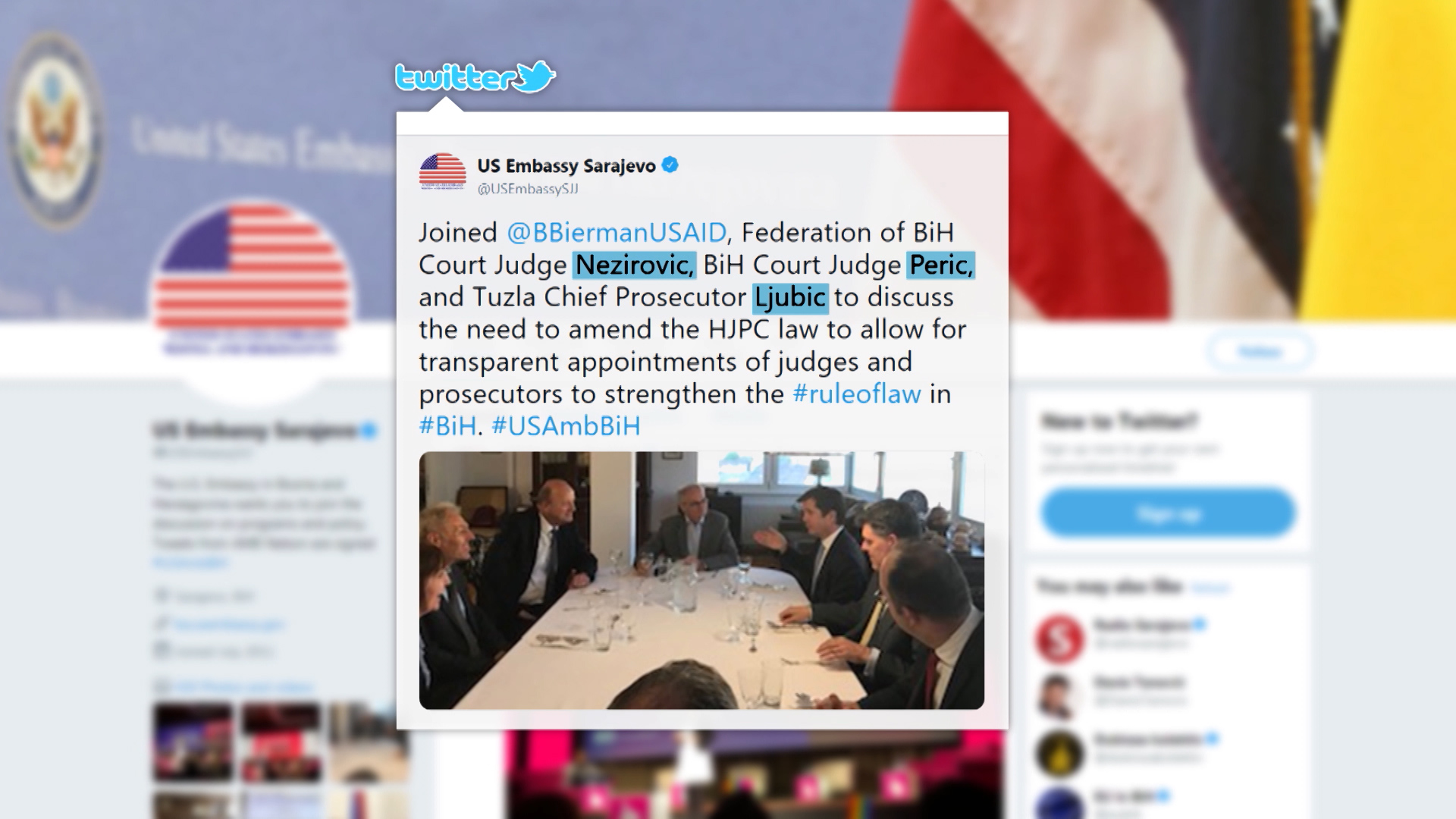
Task: Open the US Embassy Sarajevo flag avatar
Action: [443, 172]
